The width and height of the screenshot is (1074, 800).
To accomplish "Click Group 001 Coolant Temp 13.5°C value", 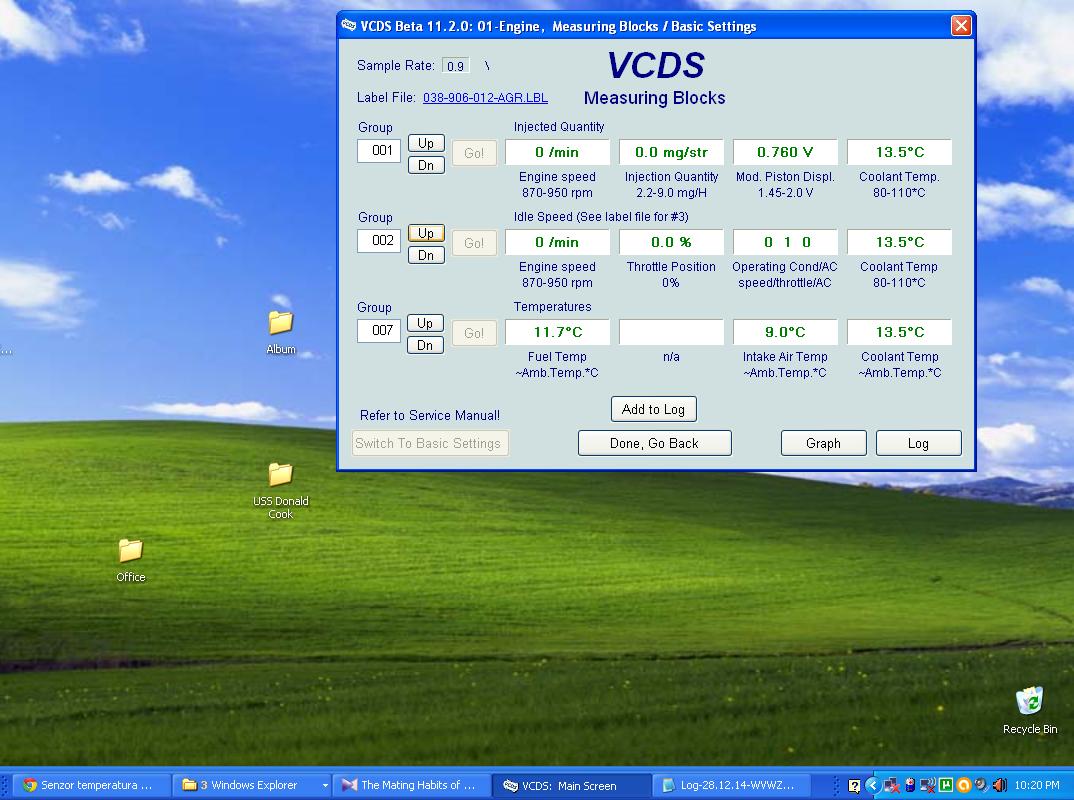I will [899, 152].
